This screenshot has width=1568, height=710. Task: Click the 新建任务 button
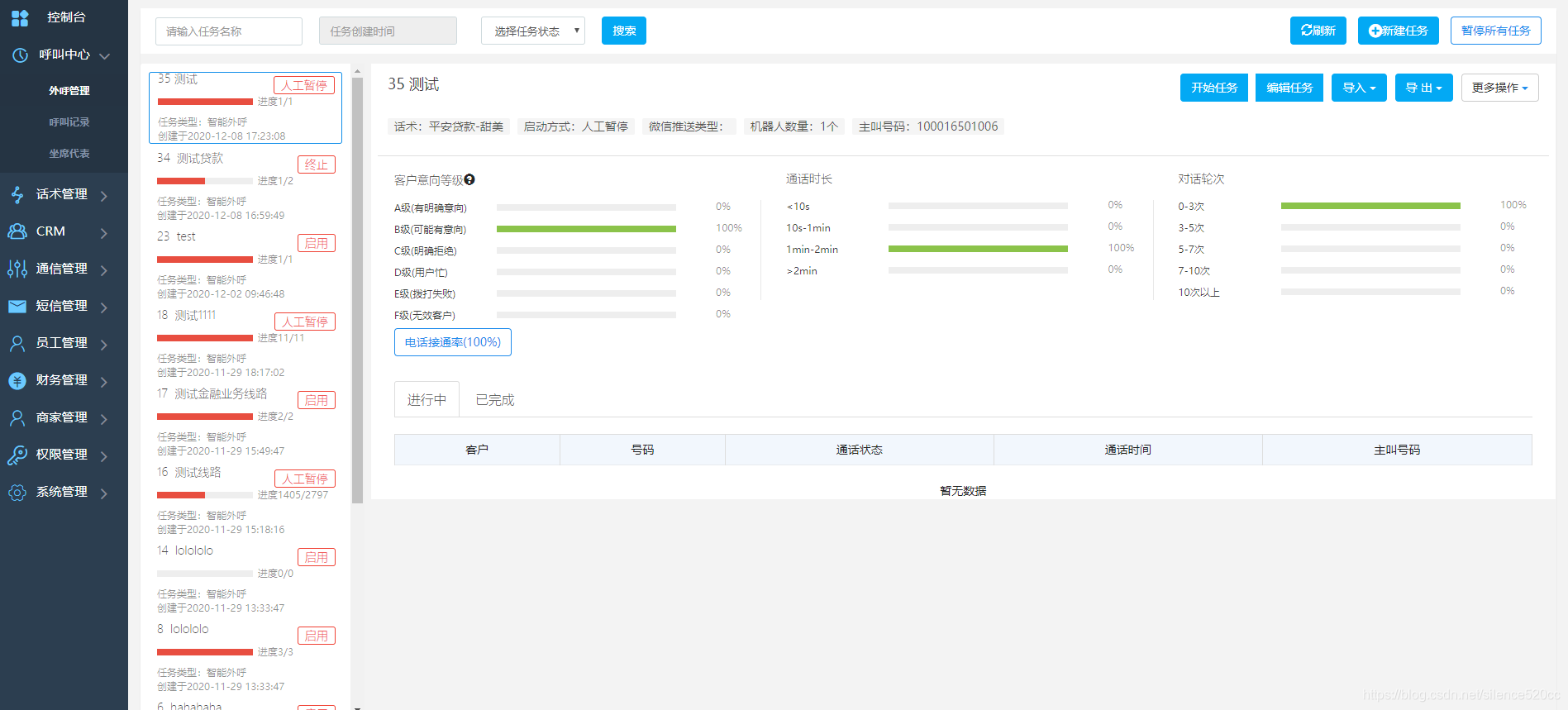[1399, 31]
